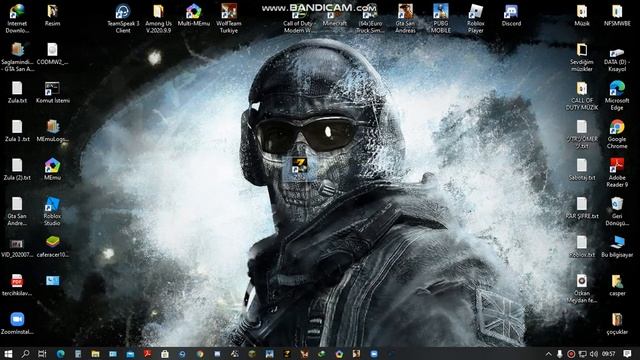640x360 pixels.
Task: Open the Özkan Meydan audio file
Action: [582, 289]
